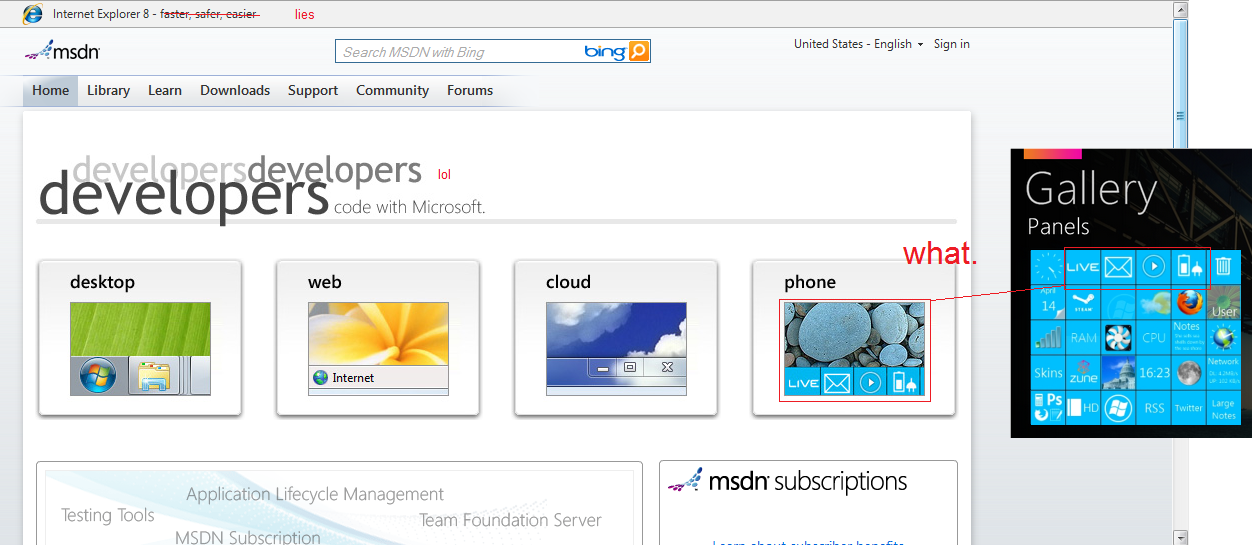1252x545 pixels.
Task: Click the orange Bing search magnifier button
Action: click(x=639, y=51)
